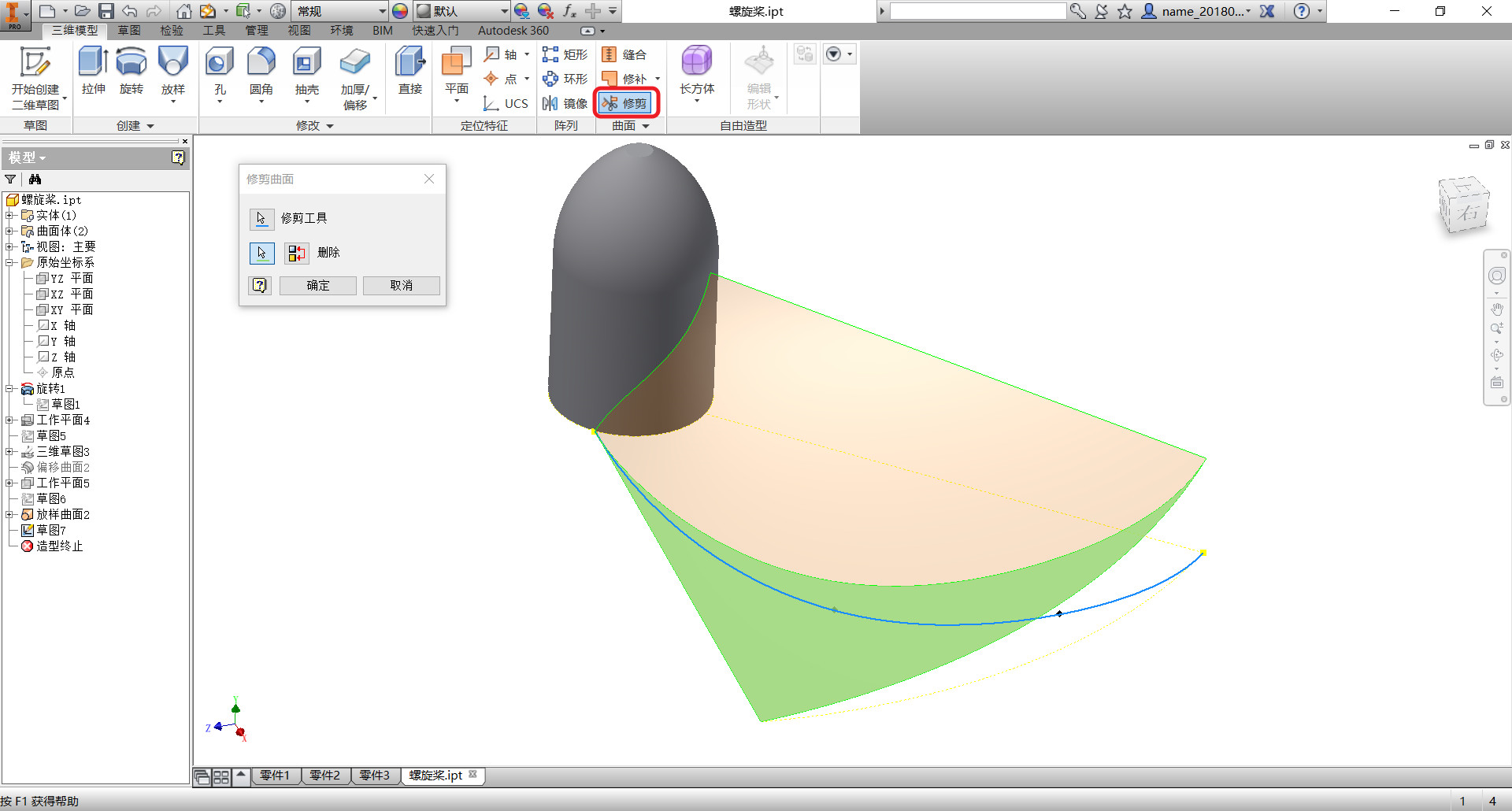Image resolution: width=1512 pixels, height=811 pixels.
Task: Click the 缝合 stitch surface tool
Action: (x=624, y=54)
